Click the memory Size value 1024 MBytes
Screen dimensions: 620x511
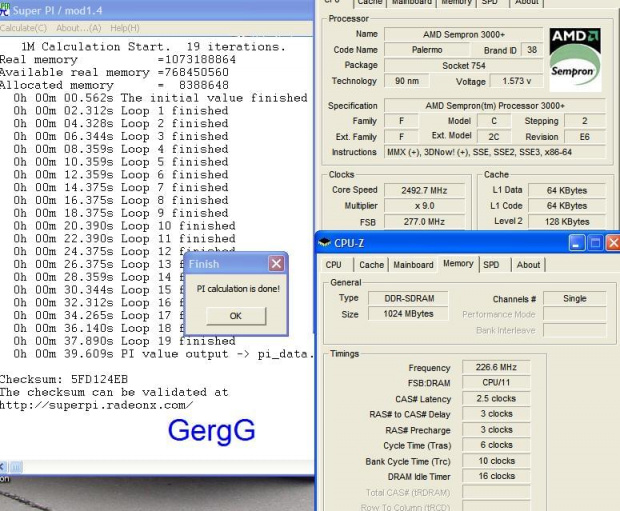click(409, 314)
